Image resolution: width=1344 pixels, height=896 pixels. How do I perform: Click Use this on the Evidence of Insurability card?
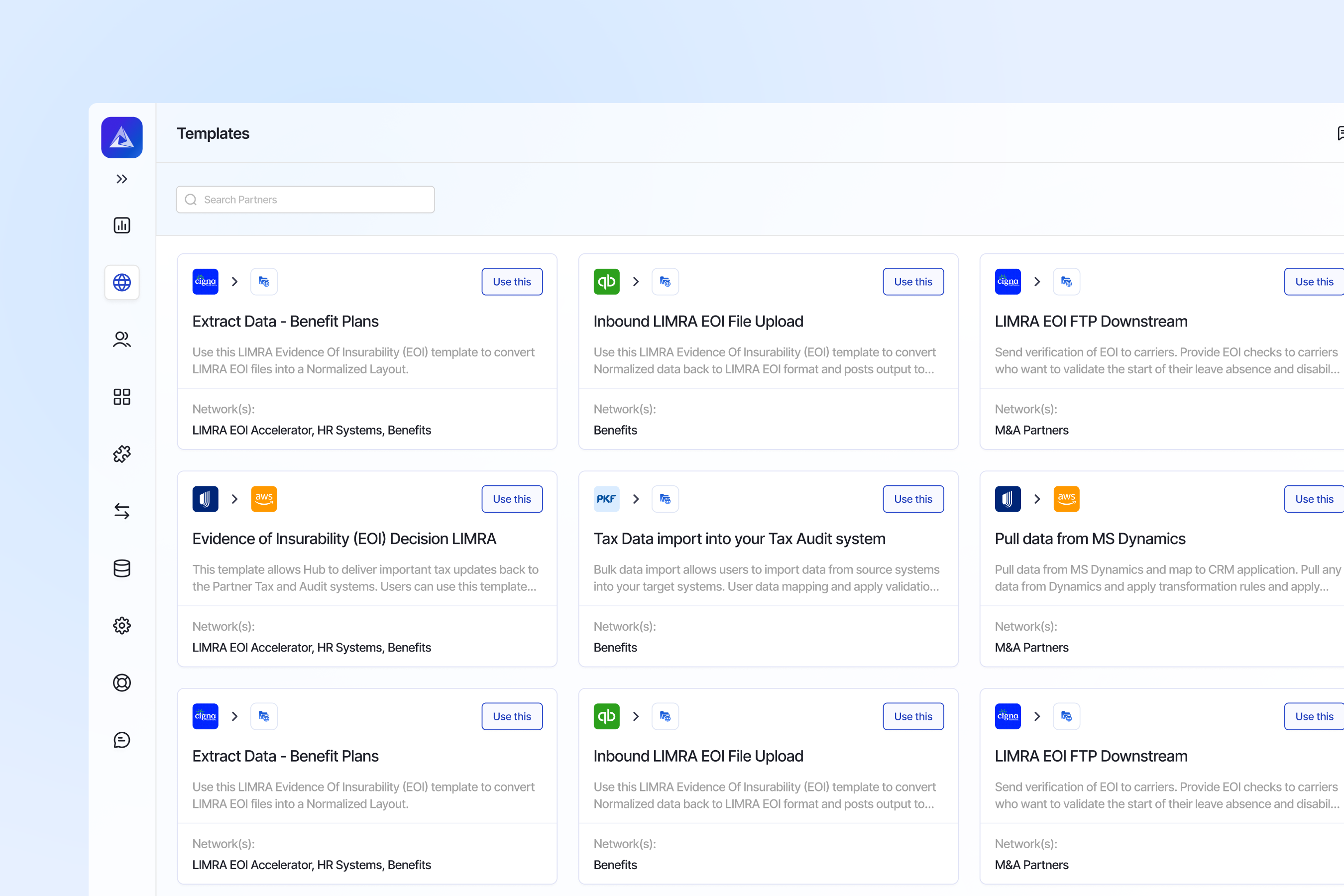point(511,499)
